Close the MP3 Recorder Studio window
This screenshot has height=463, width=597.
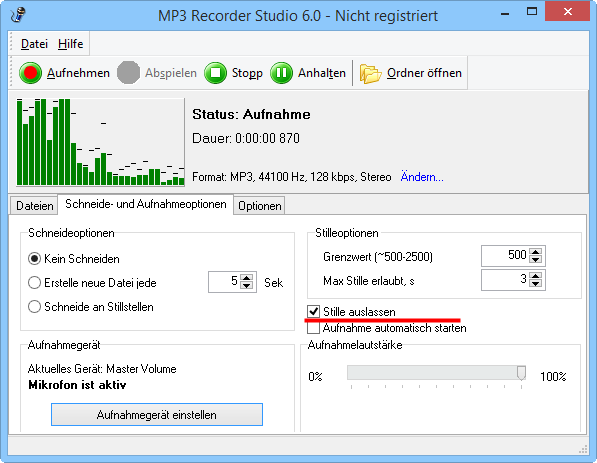coord(568,12)
